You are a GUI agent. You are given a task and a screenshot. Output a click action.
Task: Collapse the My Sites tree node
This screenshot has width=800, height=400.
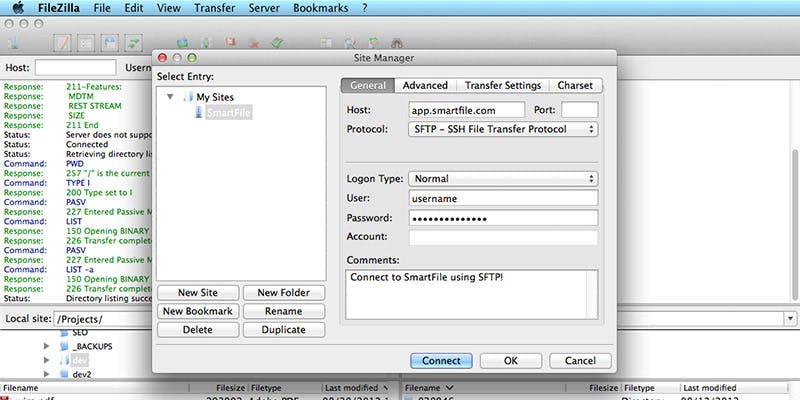click(x=170, y=96)
